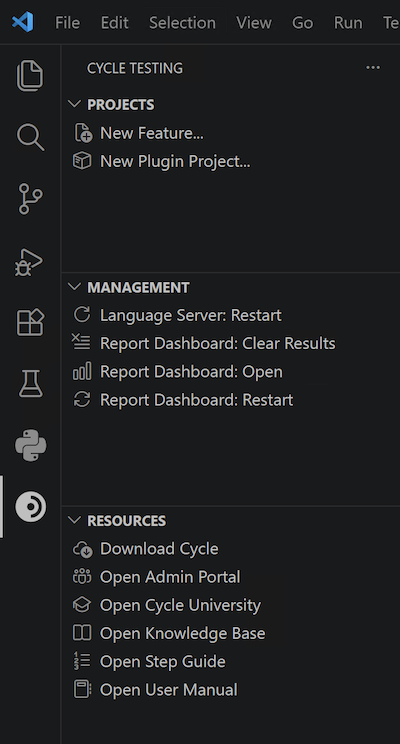Image resolution: width=400 pixels, height=744 pixels.
Task: Open the Go menu
Action: click(x=302, y=22)
